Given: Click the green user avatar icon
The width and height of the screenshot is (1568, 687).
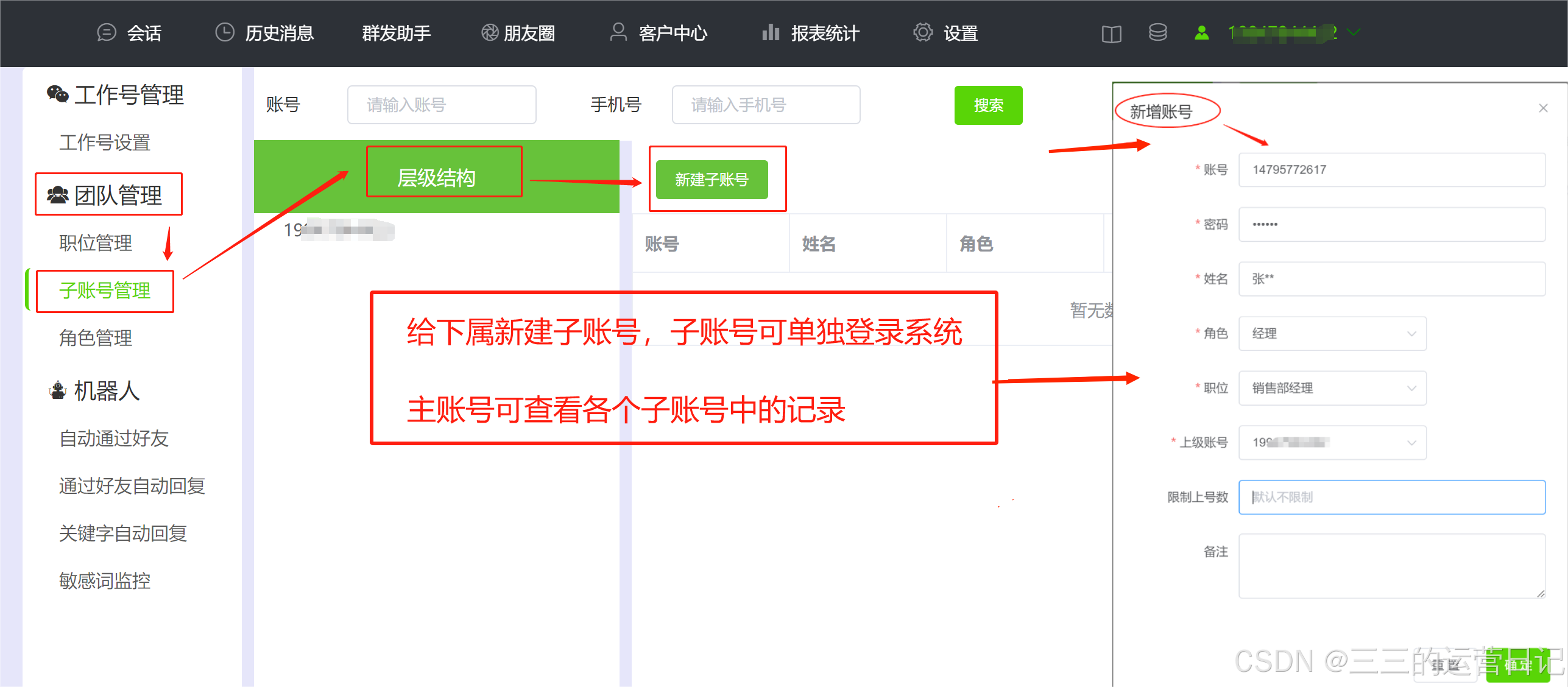Looking at the screenshot, I should (x=1201, y=33).
